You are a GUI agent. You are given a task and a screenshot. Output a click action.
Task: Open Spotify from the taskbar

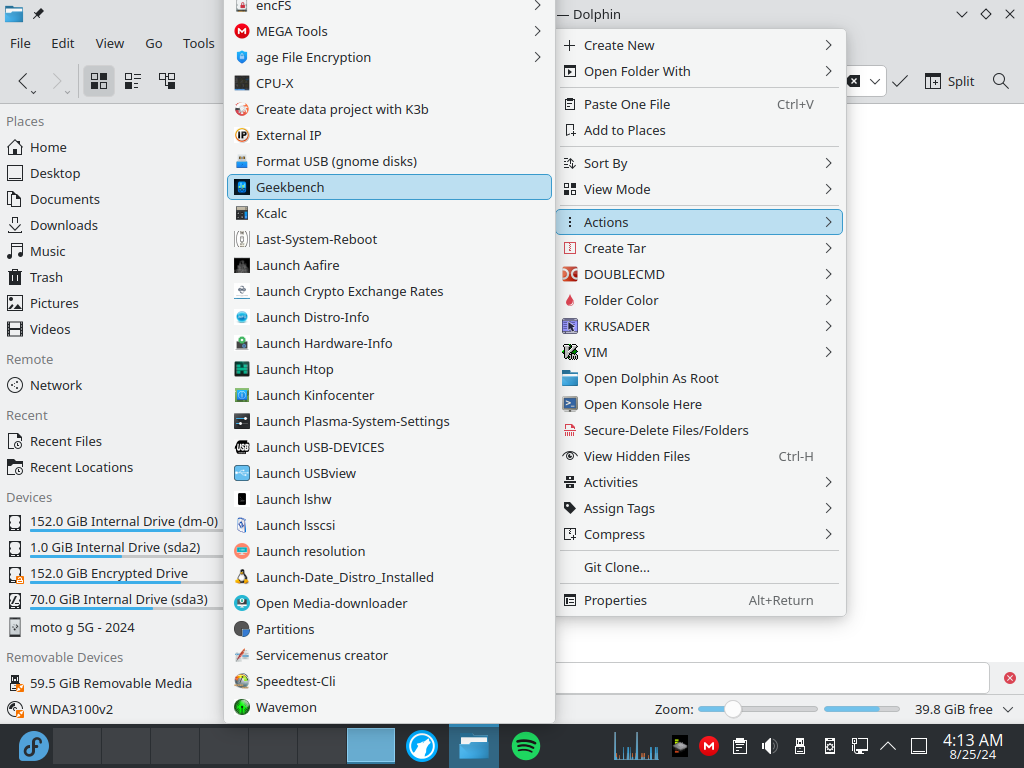[526, 746]
